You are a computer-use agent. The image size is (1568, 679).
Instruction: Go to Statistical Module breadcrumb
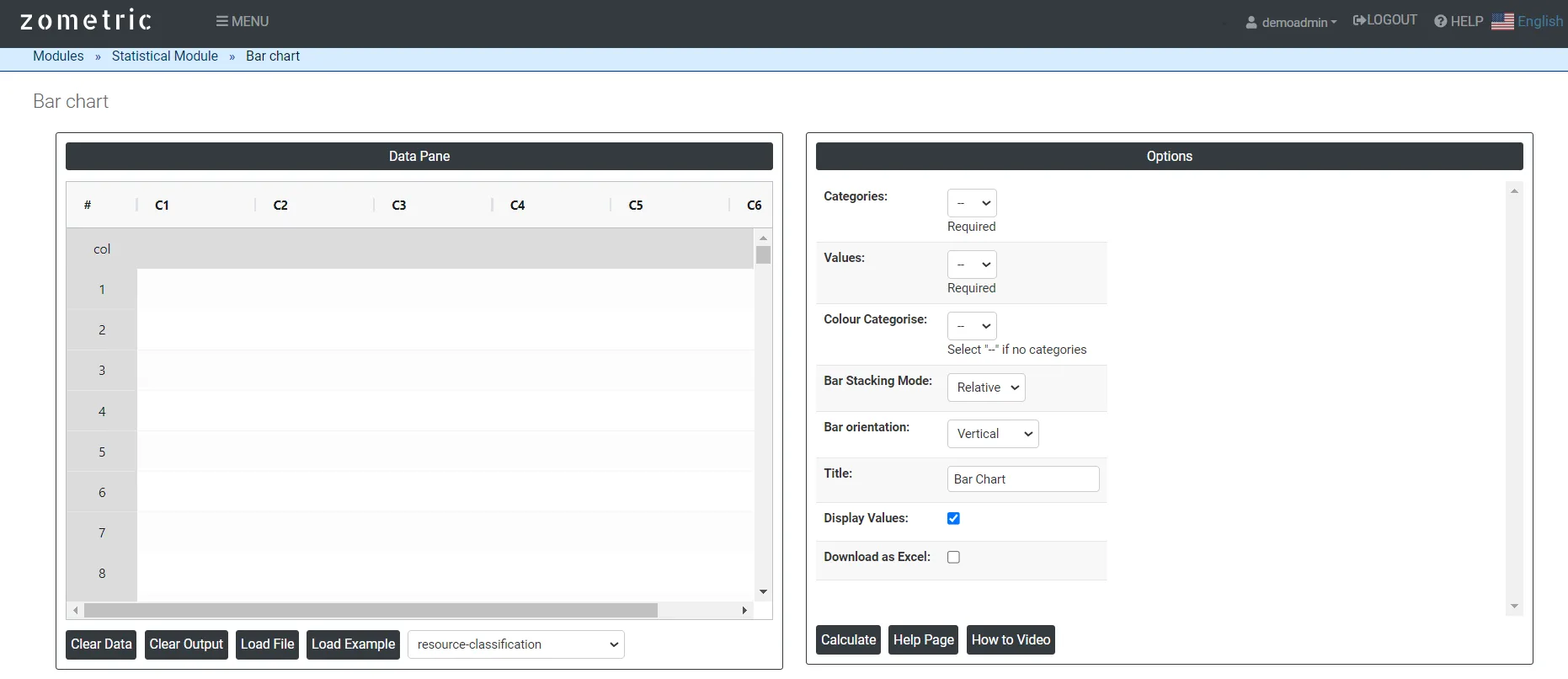[165, 56]
